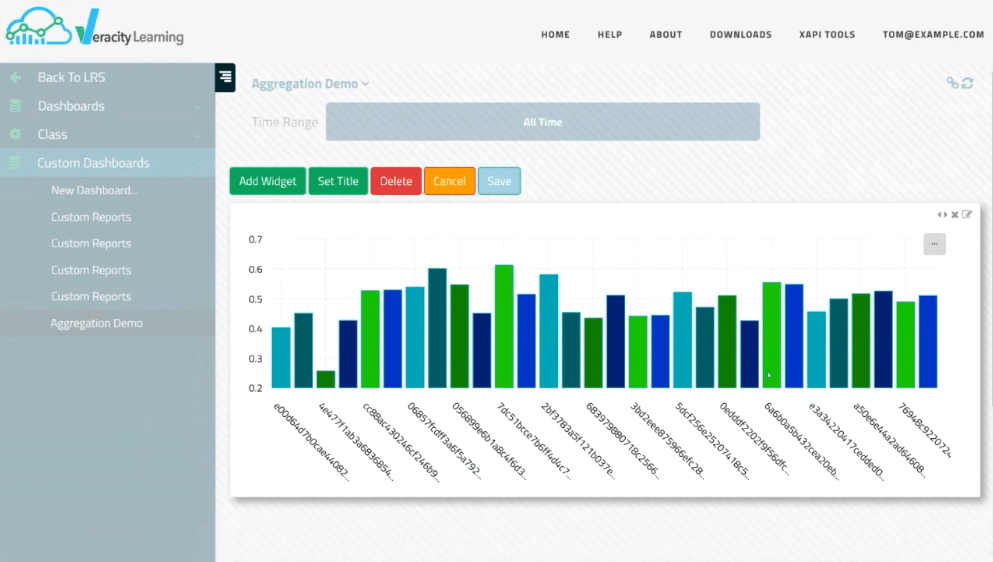Click the Set Title button
This screenshot has width=993, height=562.
click(338, 181)
